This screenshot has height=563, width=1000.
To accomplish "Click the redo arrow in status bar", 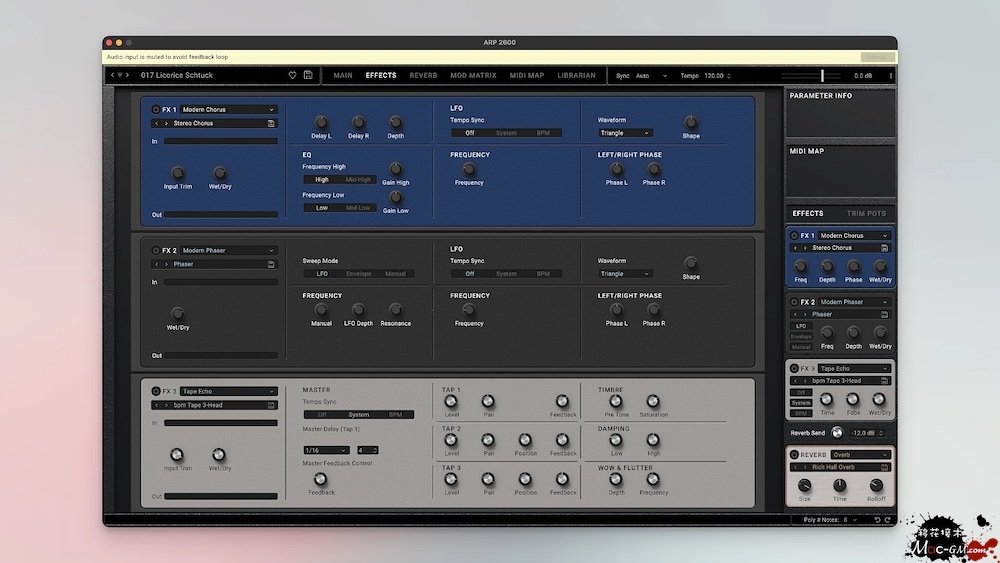I will 887,520.
